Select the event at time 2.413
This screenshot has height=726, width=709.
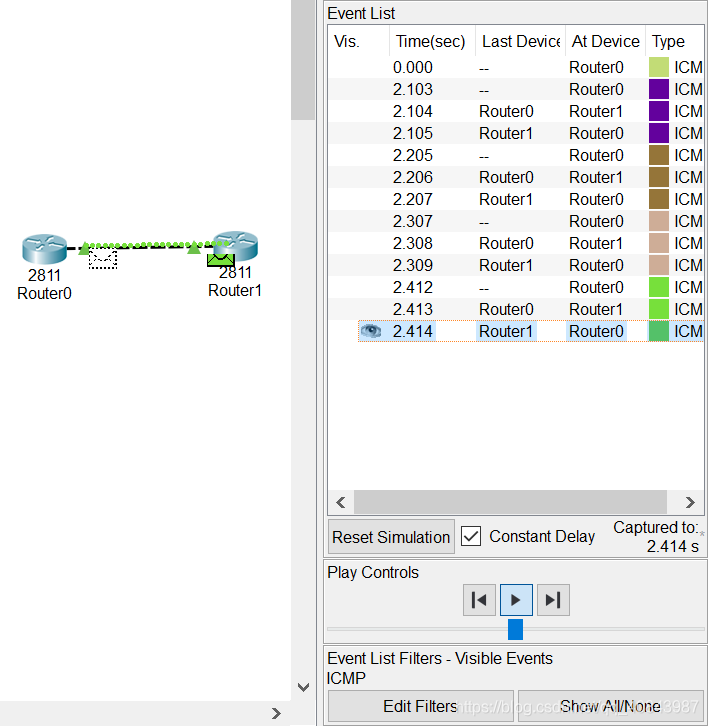[x=516, y=309]
